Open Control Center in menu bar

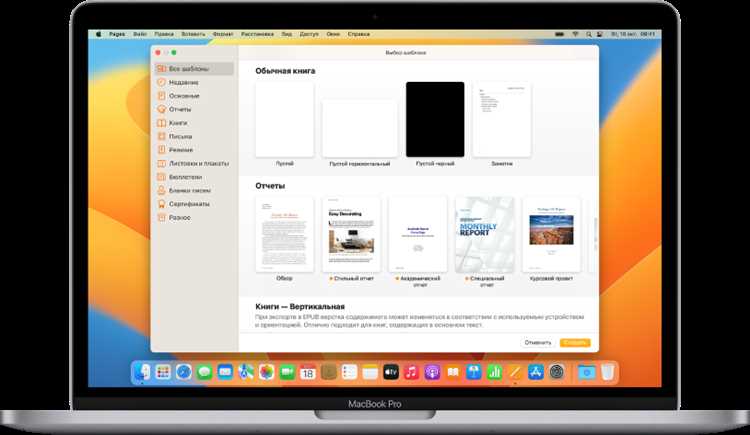coord(600,34)
